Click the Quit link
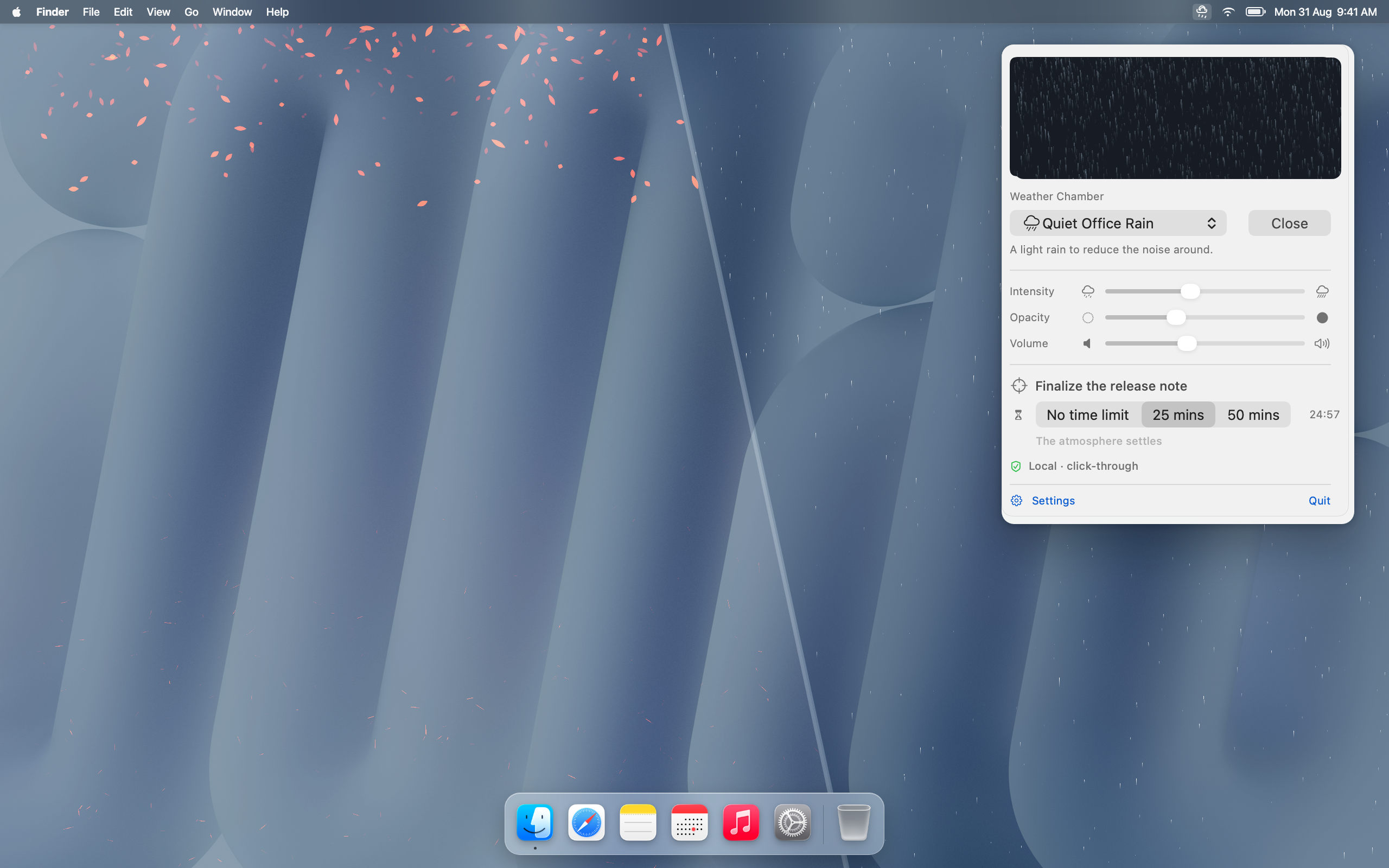 coord(1319,501)
